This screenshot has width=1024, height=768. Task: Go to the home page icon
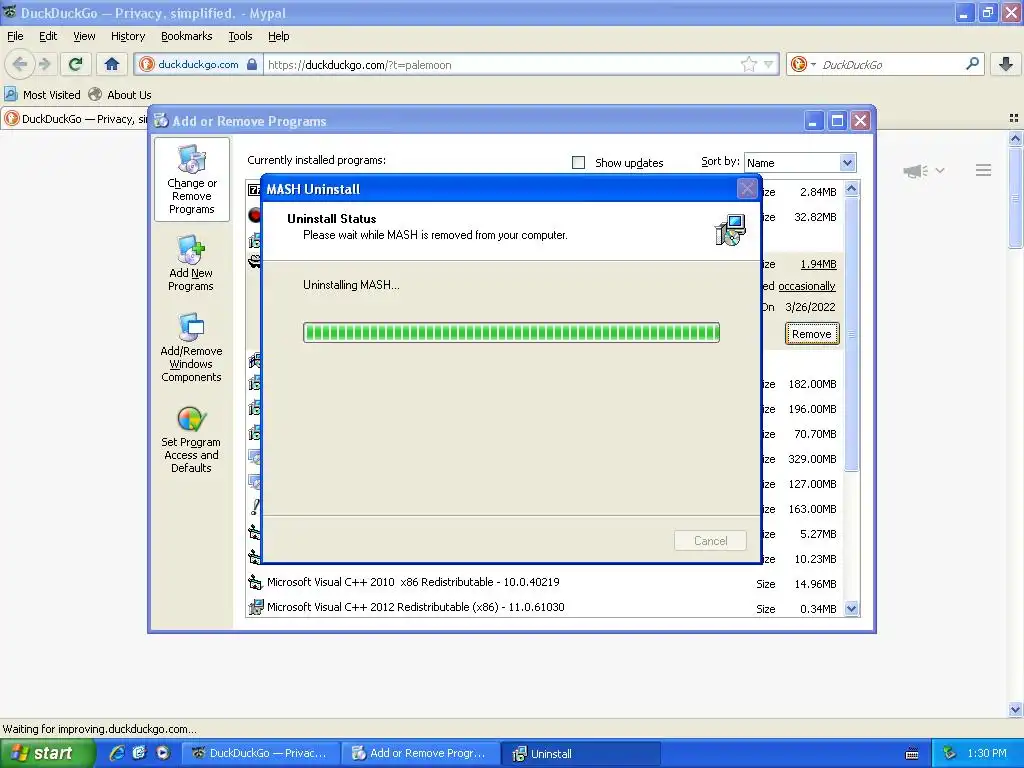click(112, 64)
